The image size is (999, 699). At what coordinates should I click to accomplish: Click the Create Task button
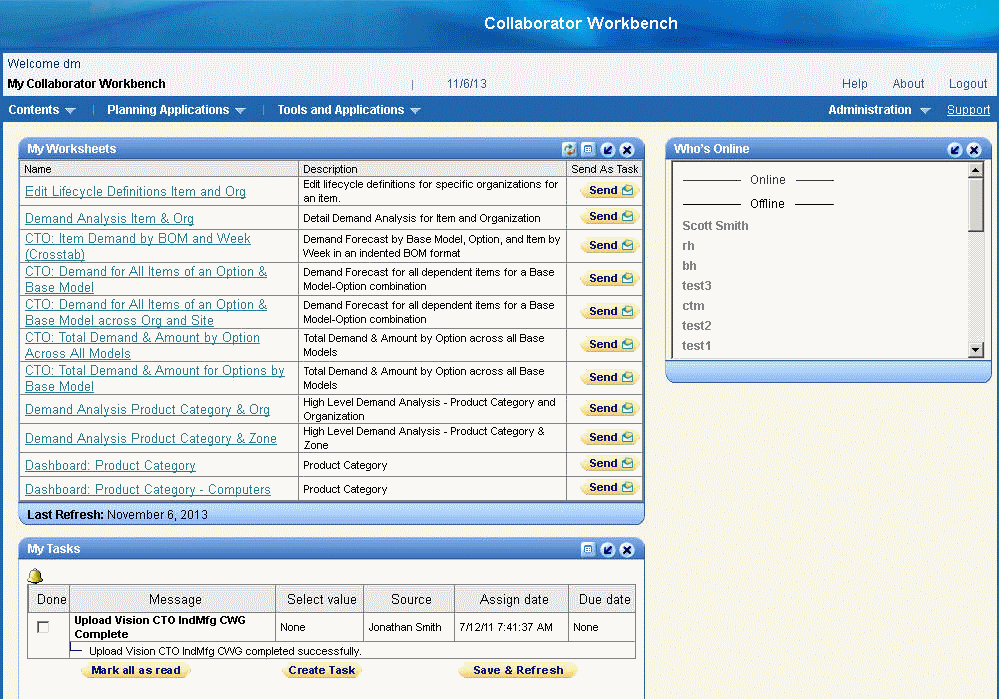pos(322,670)
